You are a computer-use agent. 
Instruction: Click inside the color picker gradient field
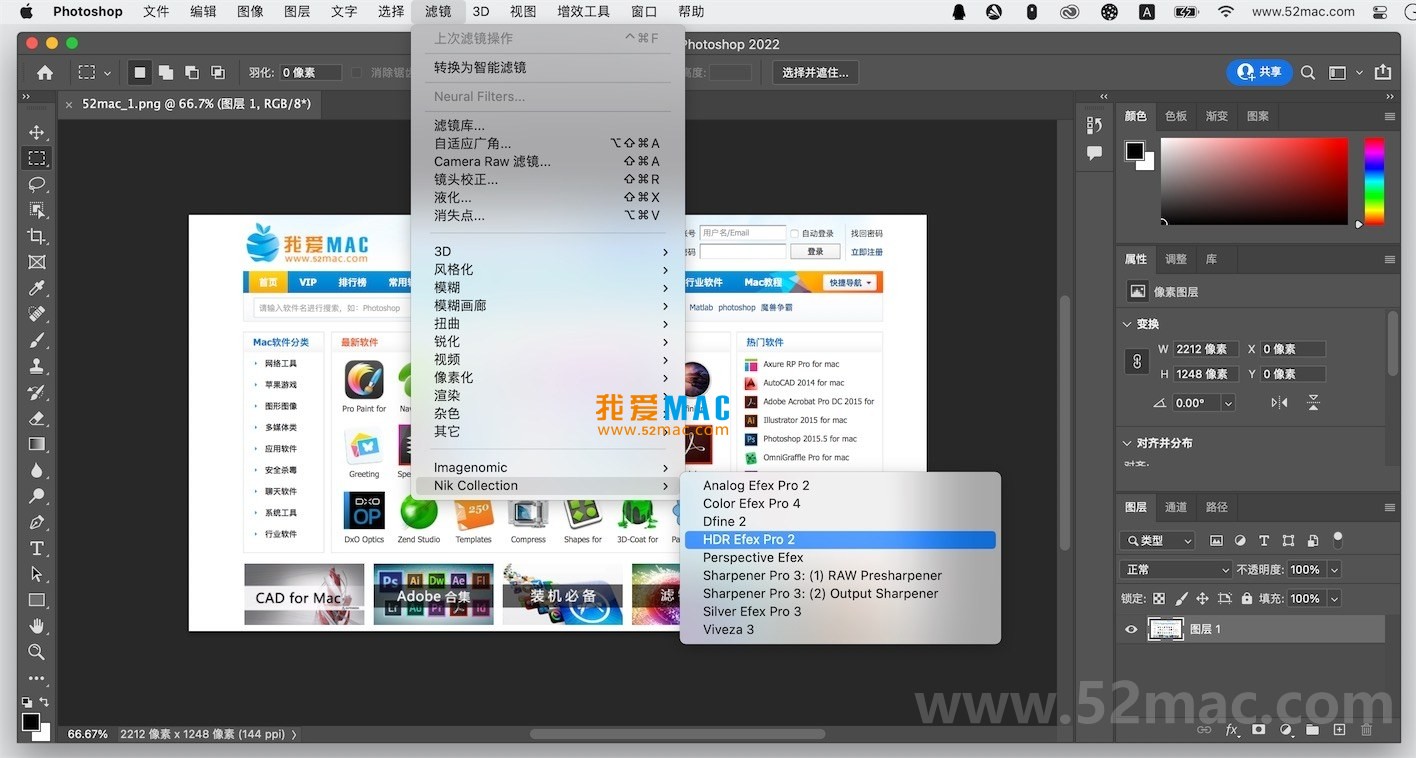tap(1254, 181)
